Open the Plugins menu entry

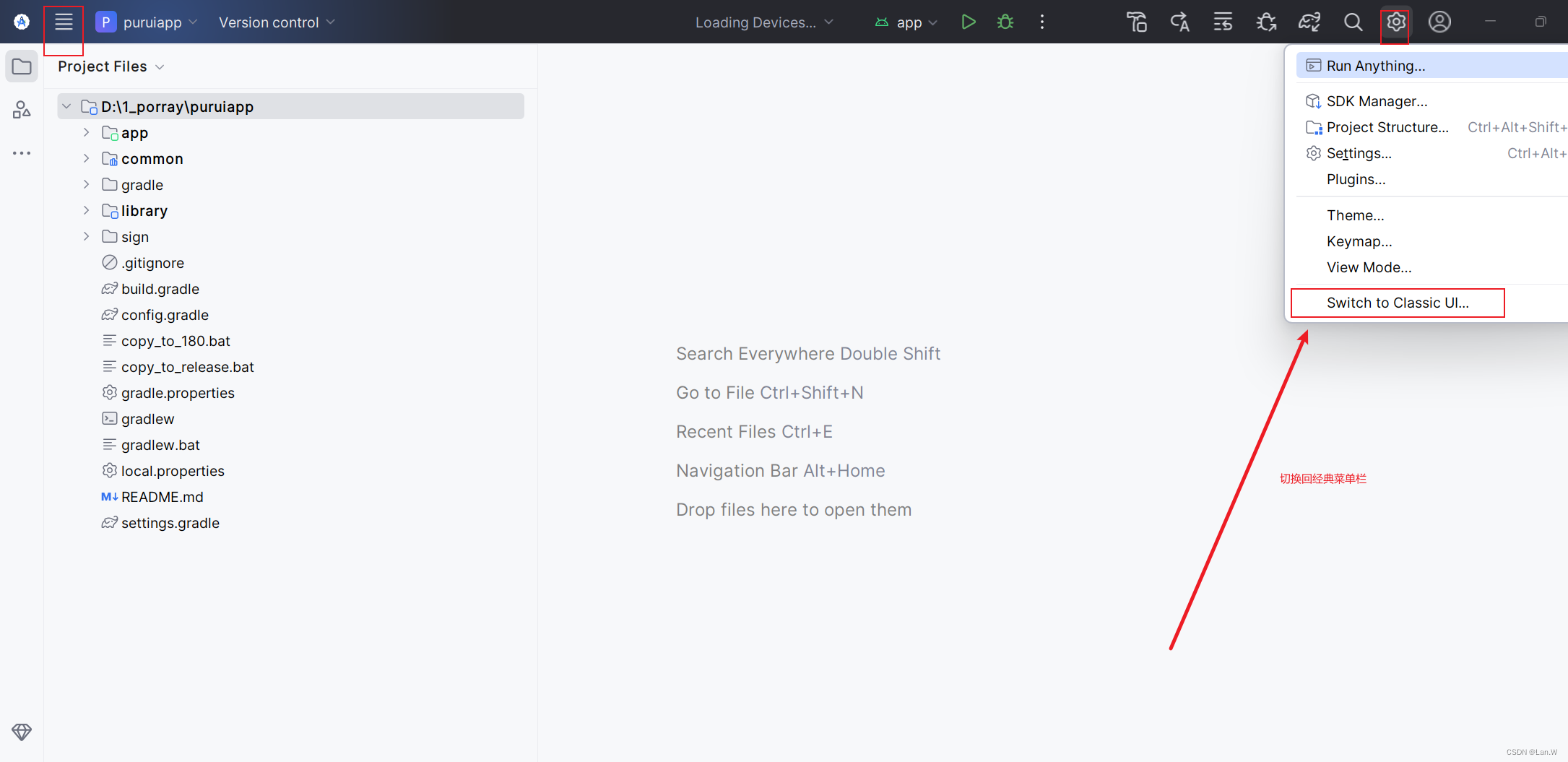click(x=1356, y=179)
